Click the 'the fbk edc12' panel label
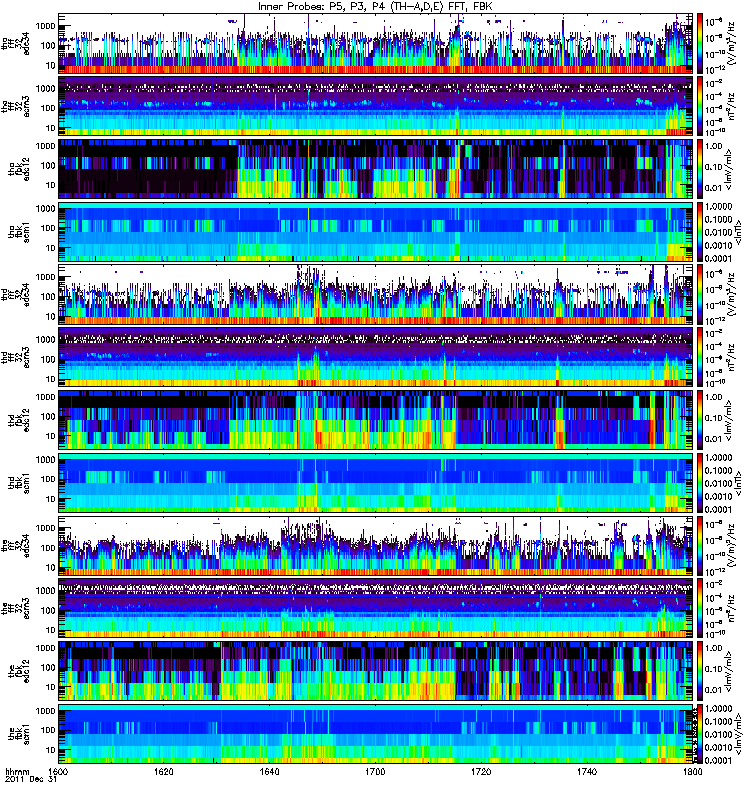Viewport: 750px width, 800px height. 19,671
